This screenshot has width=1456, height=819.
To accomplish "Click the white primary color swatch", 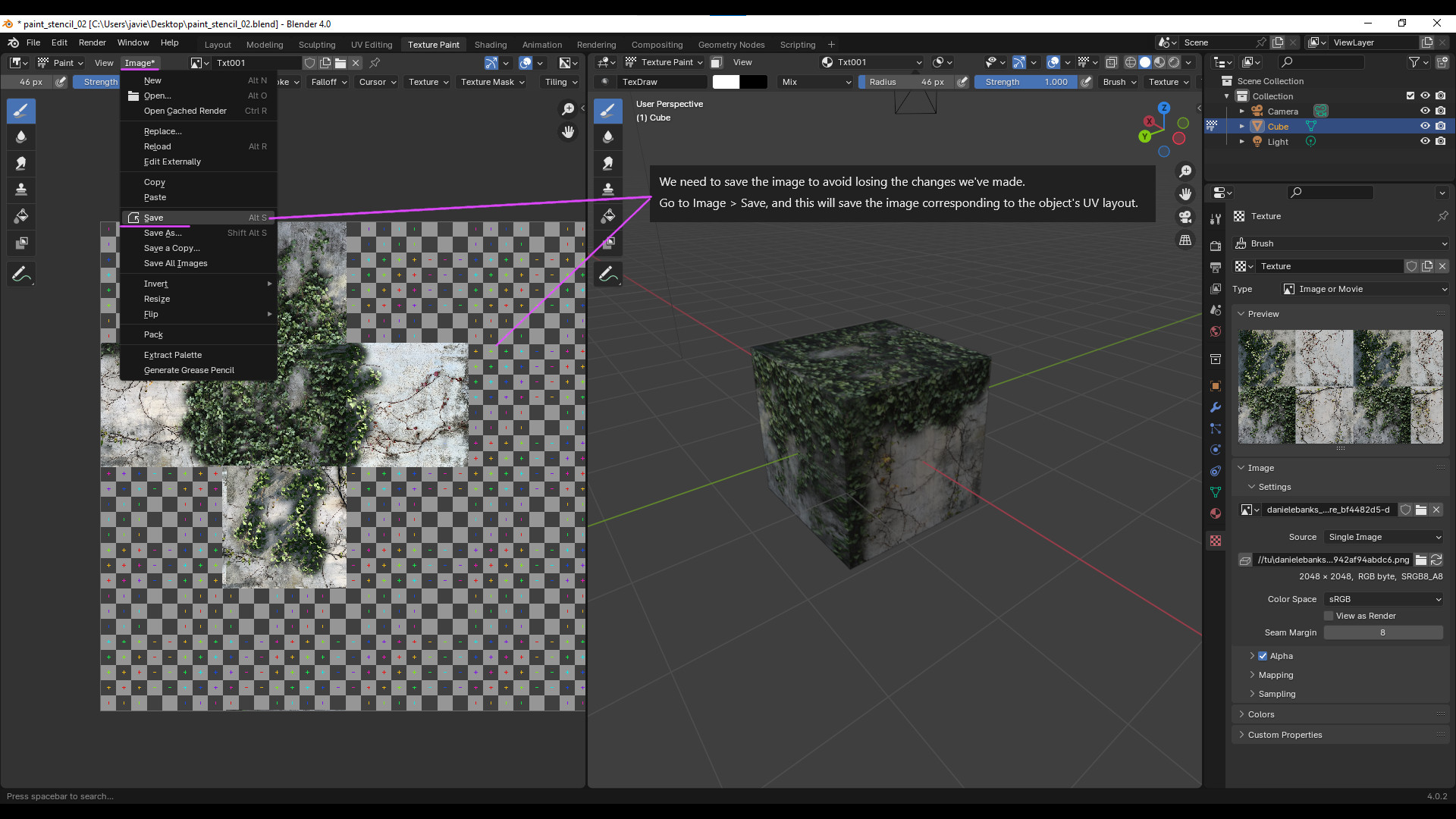I will [726, 82].
